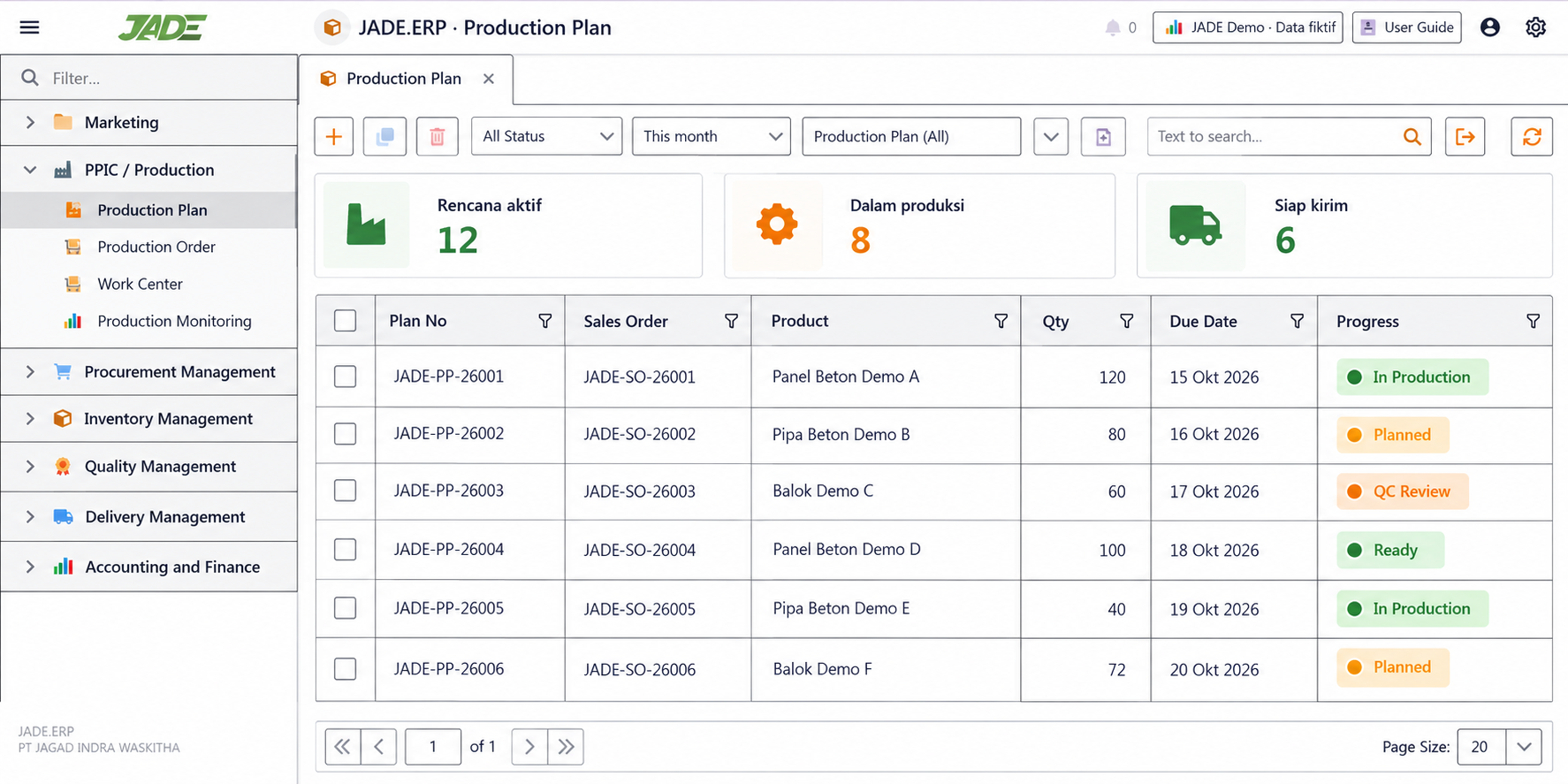
Task: Check the row JADE-PP-26005
Action: [346, 608]
